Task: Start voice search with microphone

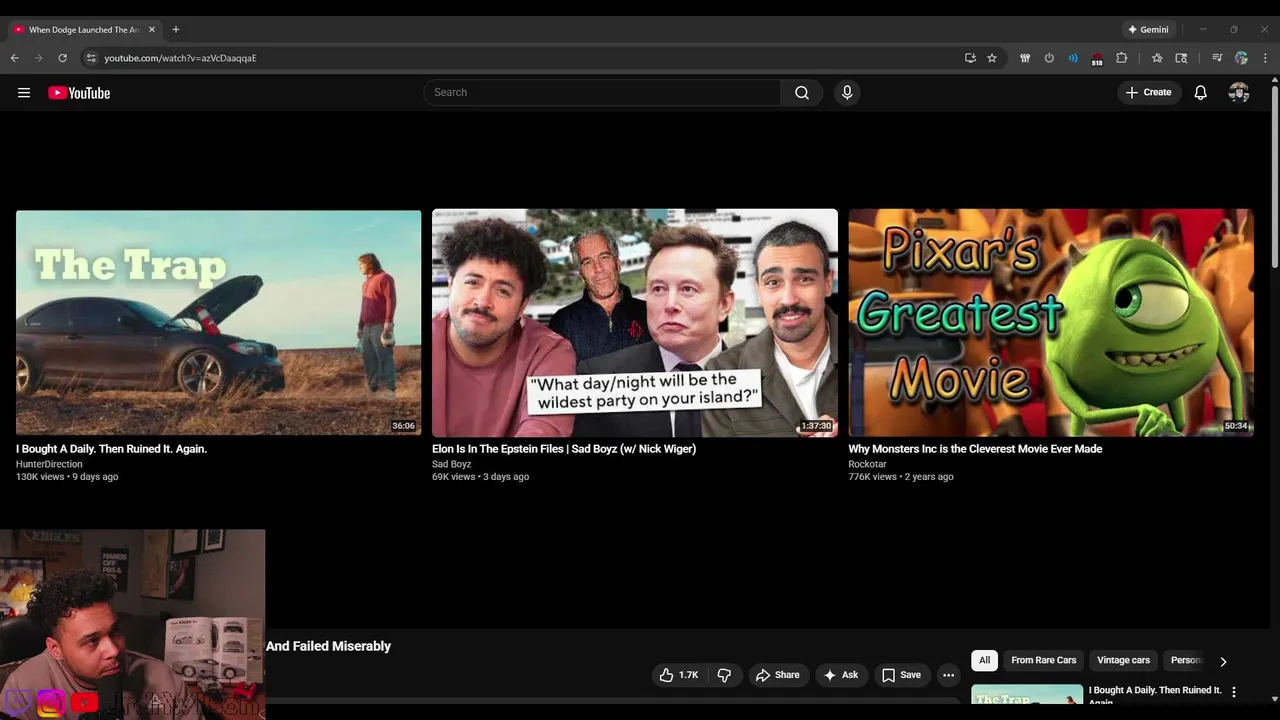Action: [x=847, y=93]
